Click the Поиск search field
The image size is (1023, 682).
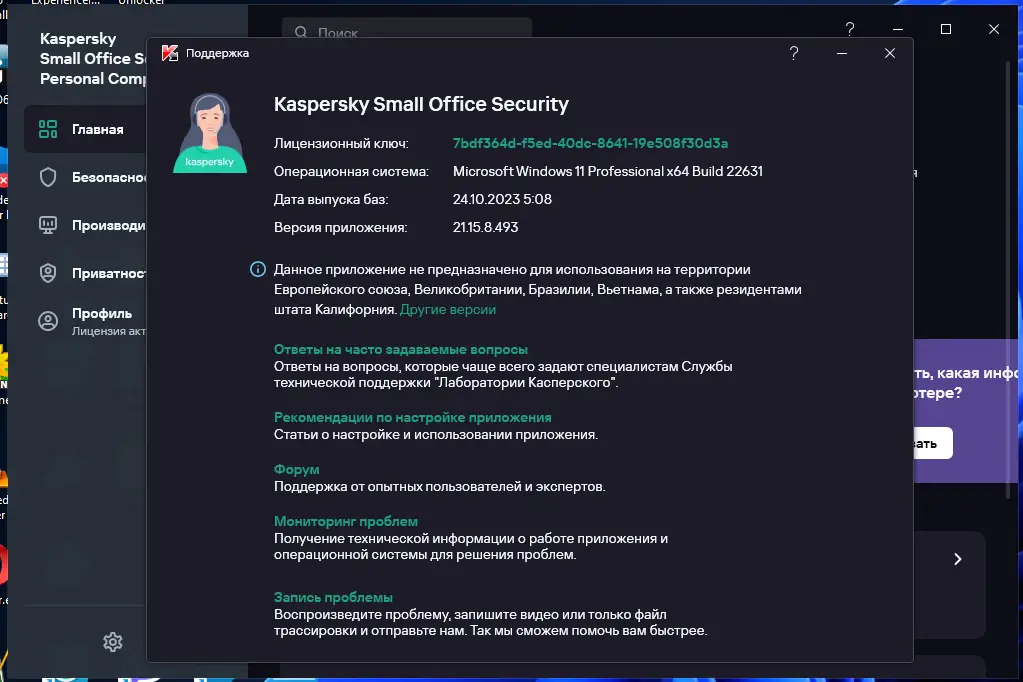[x=400, y=32]
